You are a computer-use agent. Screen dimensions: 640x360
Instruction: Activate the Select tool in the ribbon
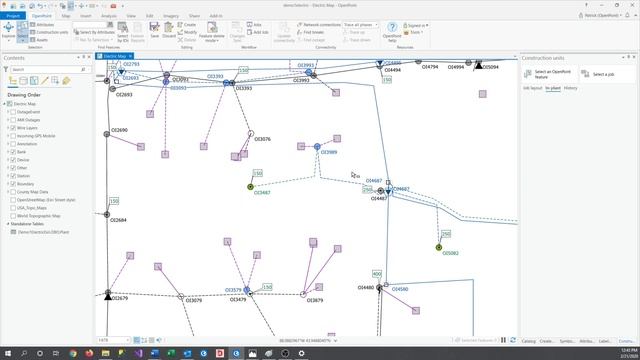(22, 31)
